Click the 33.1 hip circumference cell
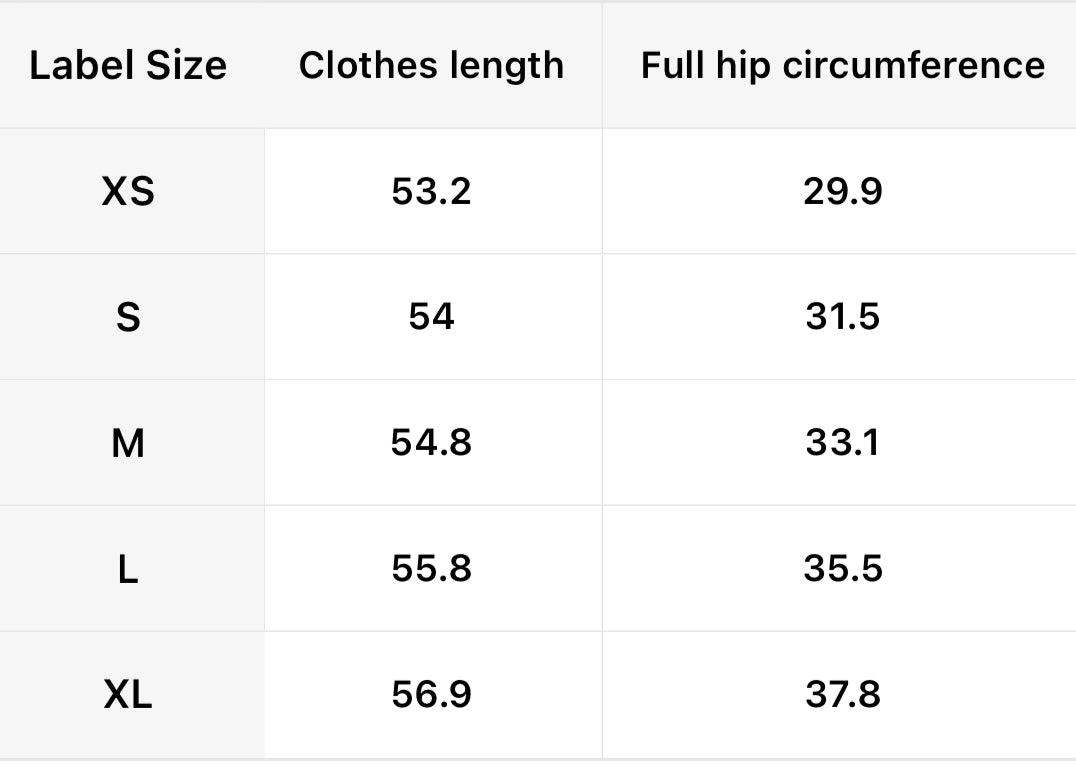Image resolution: width=1076 pixels, height=766 pixels. coord(842,442)
